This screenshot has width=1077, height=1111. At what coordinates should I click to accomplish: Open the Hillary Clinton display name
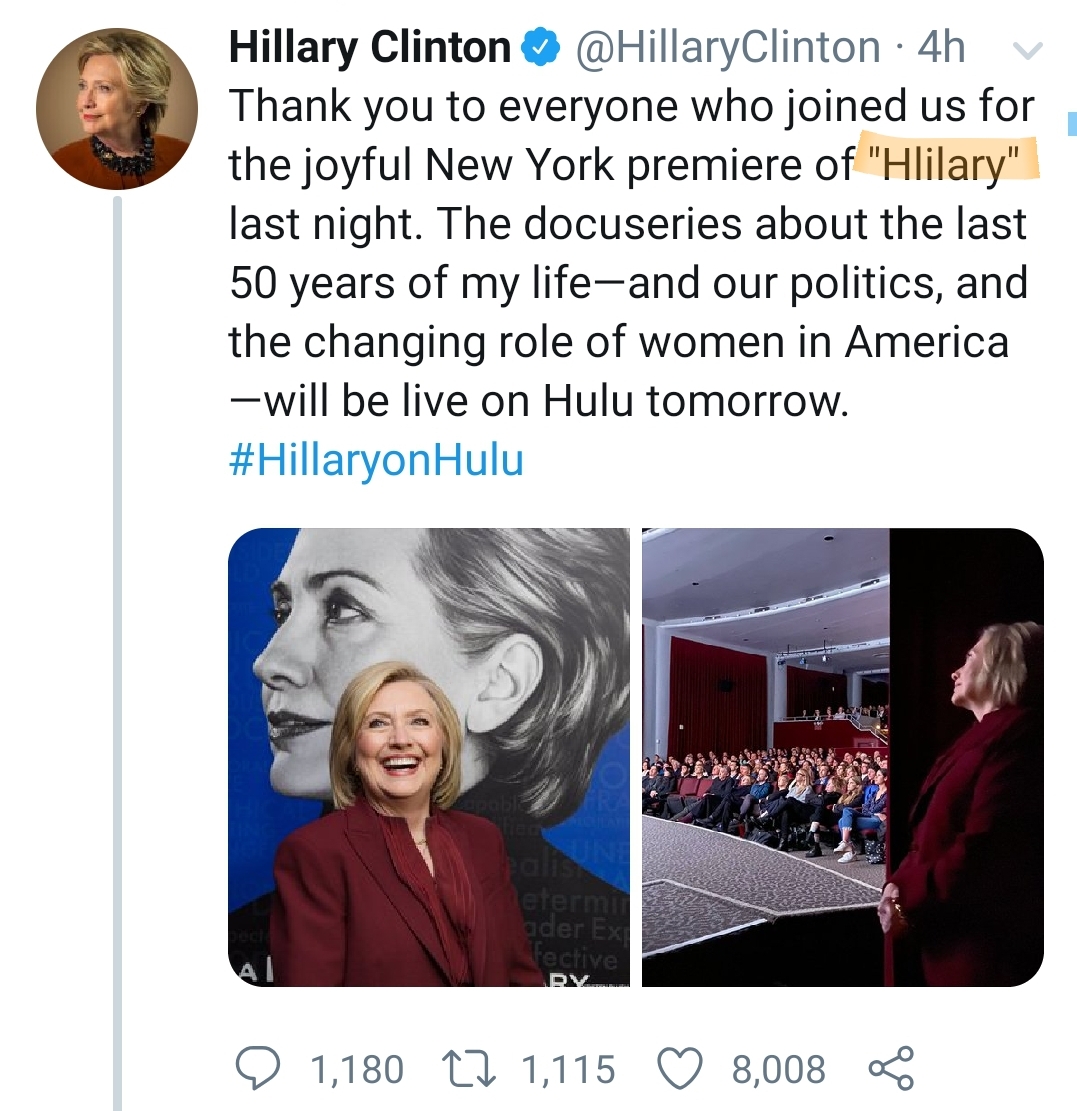tap(369, 47)
